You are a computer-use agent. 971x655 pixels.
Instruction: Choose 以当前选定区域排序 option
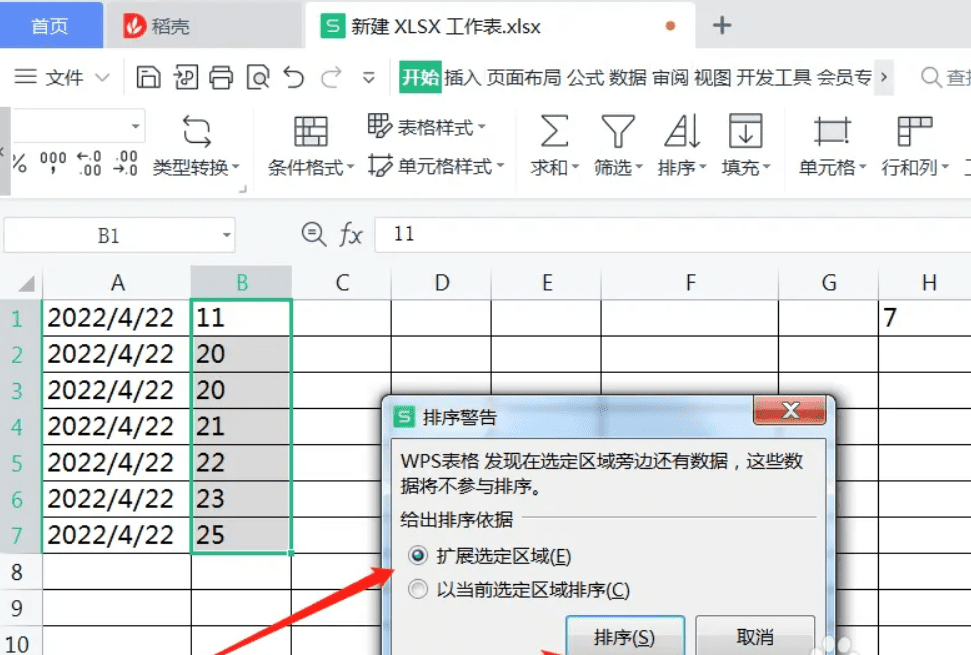[417, 590]
